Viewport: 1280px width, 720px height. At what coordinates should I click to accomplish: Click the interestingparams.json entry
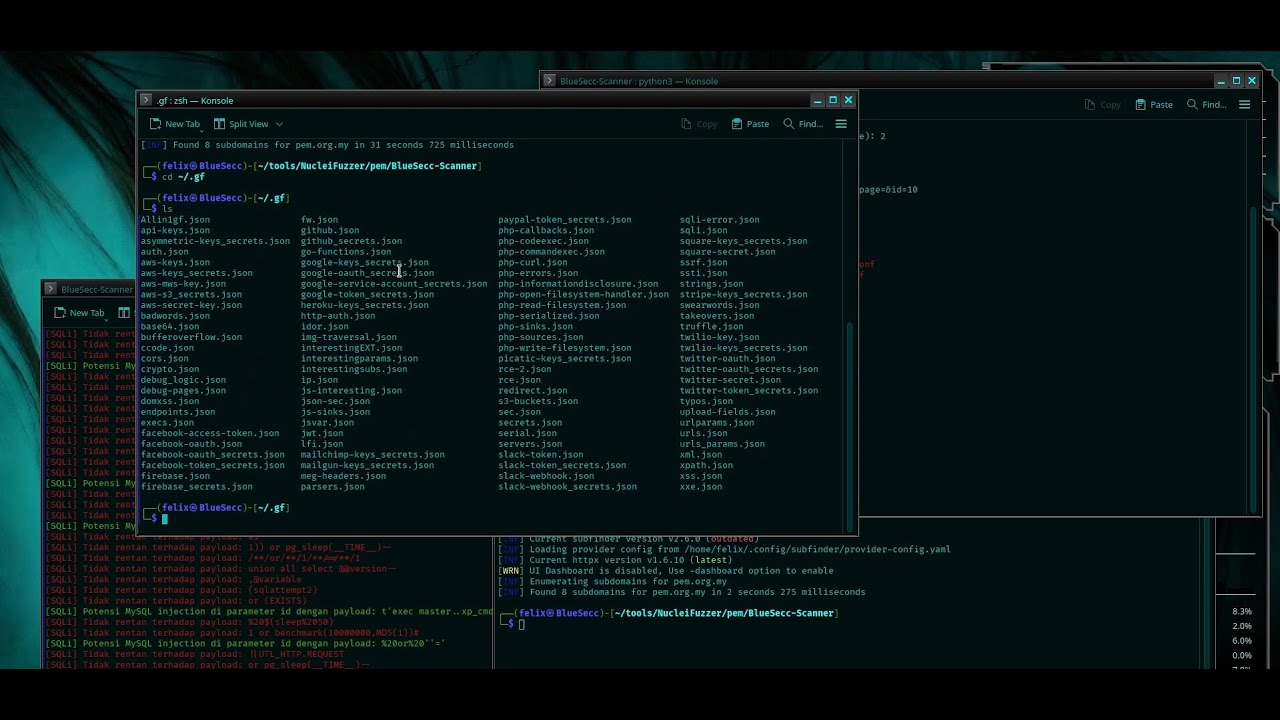tap(359, 359)
